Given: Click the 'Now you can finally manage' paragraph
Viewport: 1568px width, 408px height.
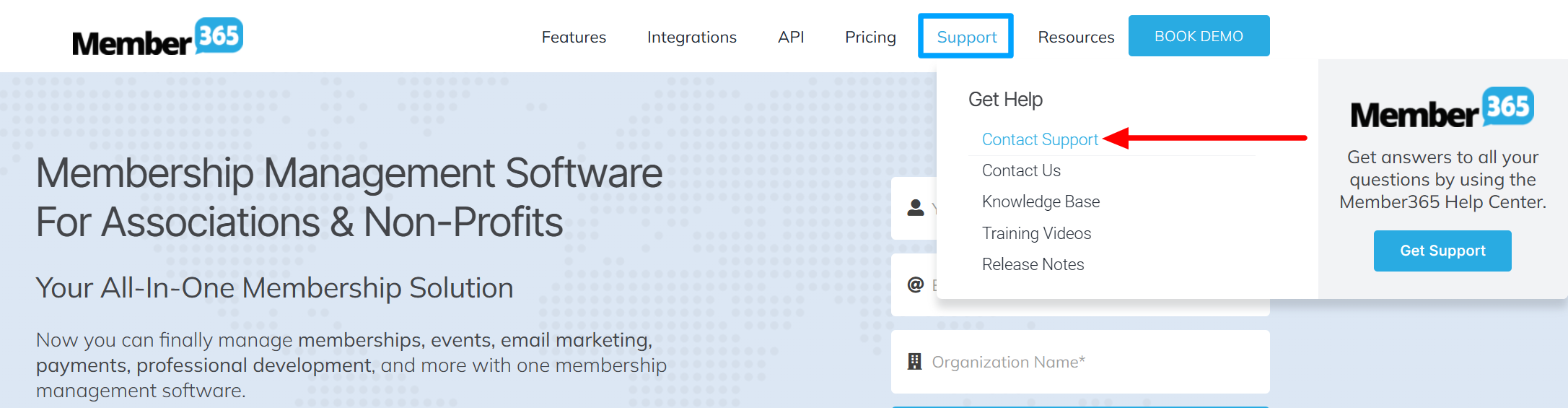Looking at the screenshot, I should 351,365.
